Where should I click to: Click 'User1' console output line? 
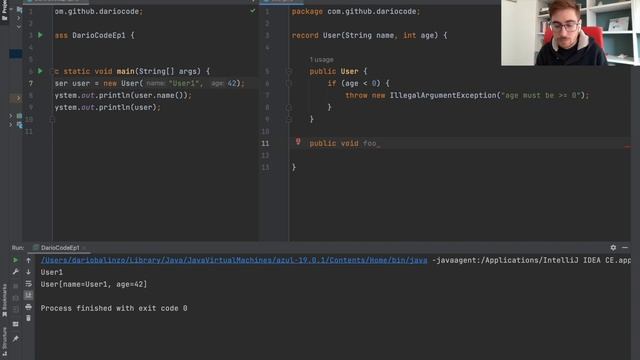[x=51, y=272]
